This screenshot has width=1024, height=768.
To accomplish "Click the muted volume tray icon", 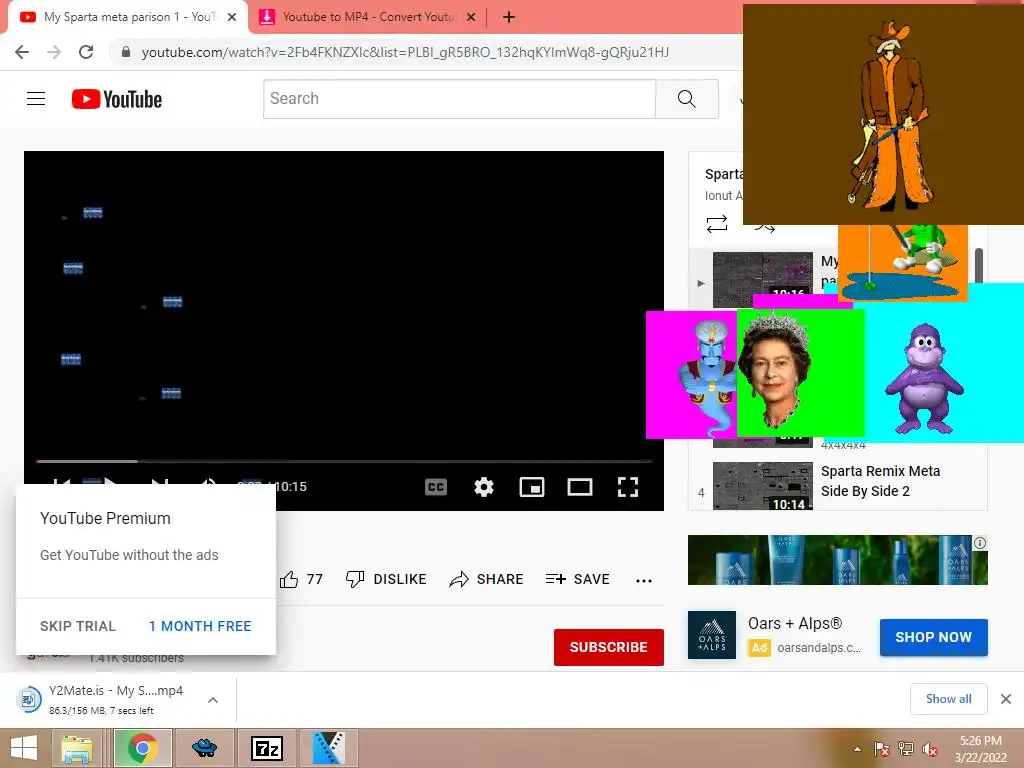I will pyautogui.click(x=929, y=749).
